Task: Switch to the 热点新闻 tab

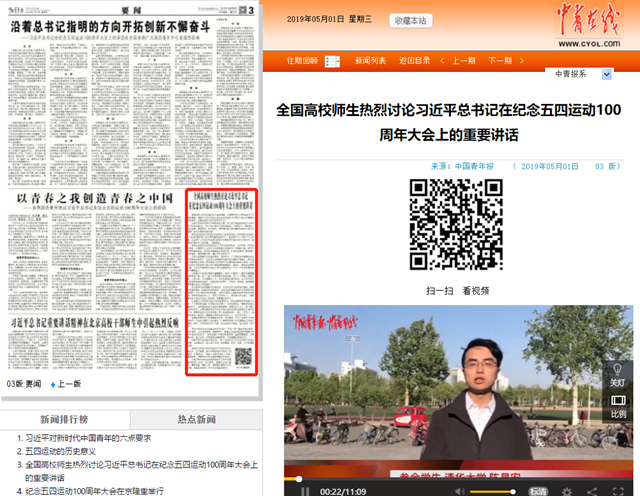Action: point(197,419)
